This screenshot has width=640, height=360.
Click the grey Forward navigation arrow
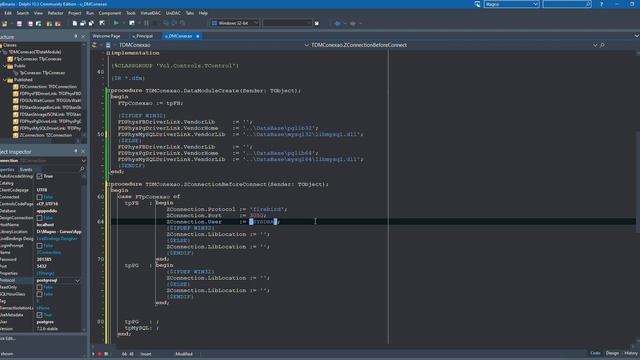[x=353, y=24]
